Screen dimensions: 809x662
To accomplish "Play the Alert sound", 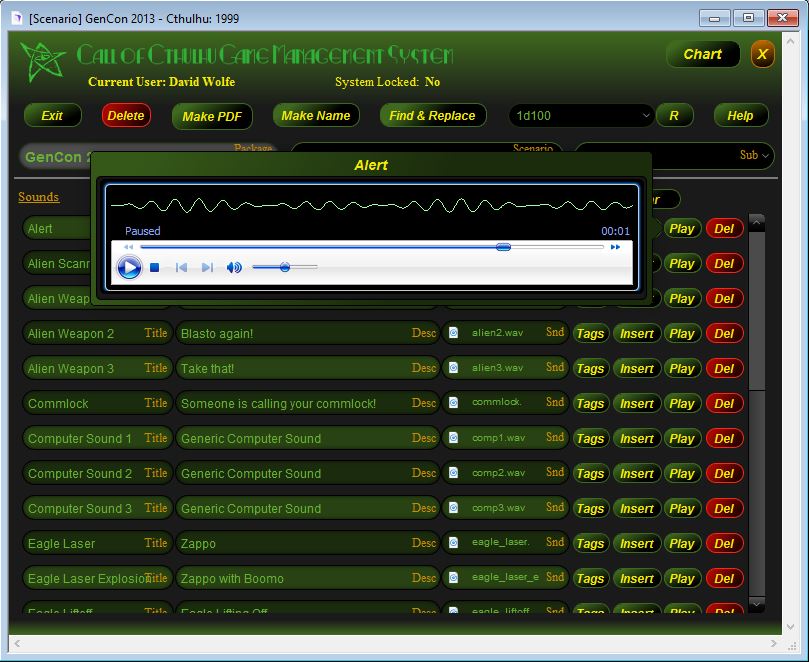I will [x=682, y=229].
